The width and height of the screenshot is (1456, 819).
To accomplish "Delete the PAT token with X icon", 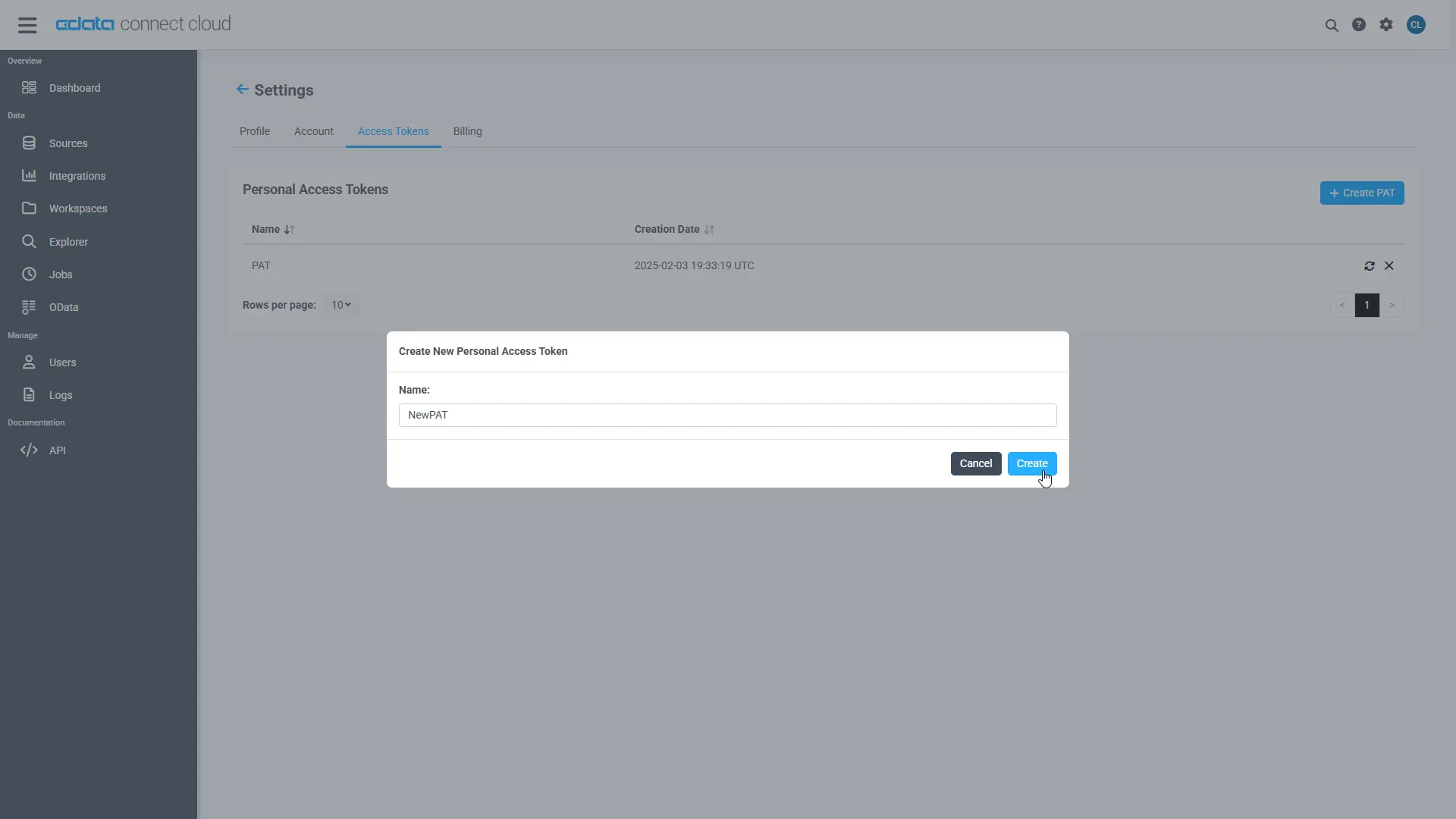I will (x=1389, y=266).
